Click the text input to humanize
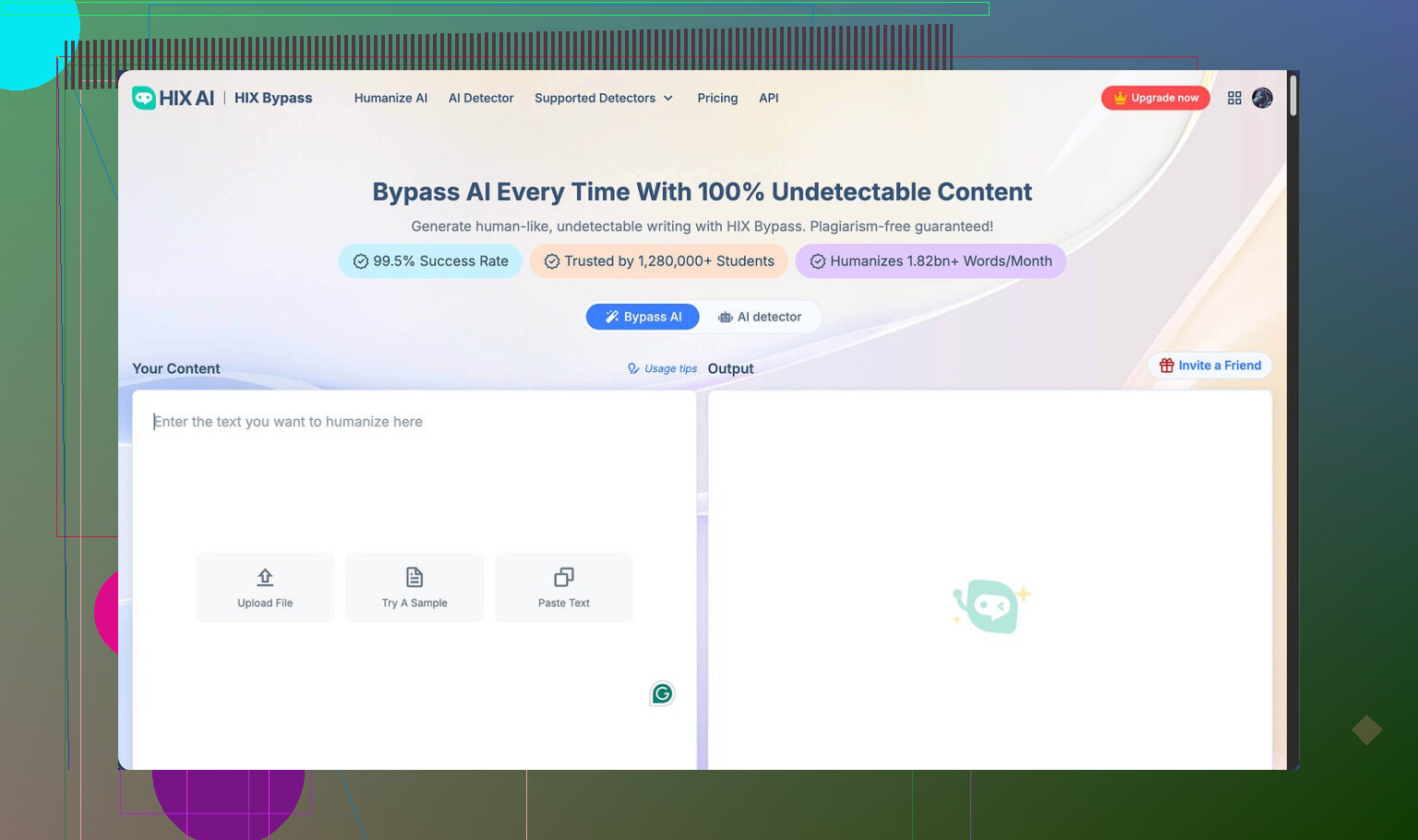The height and width of the screenshot is (840, 1418). point(414,480)
